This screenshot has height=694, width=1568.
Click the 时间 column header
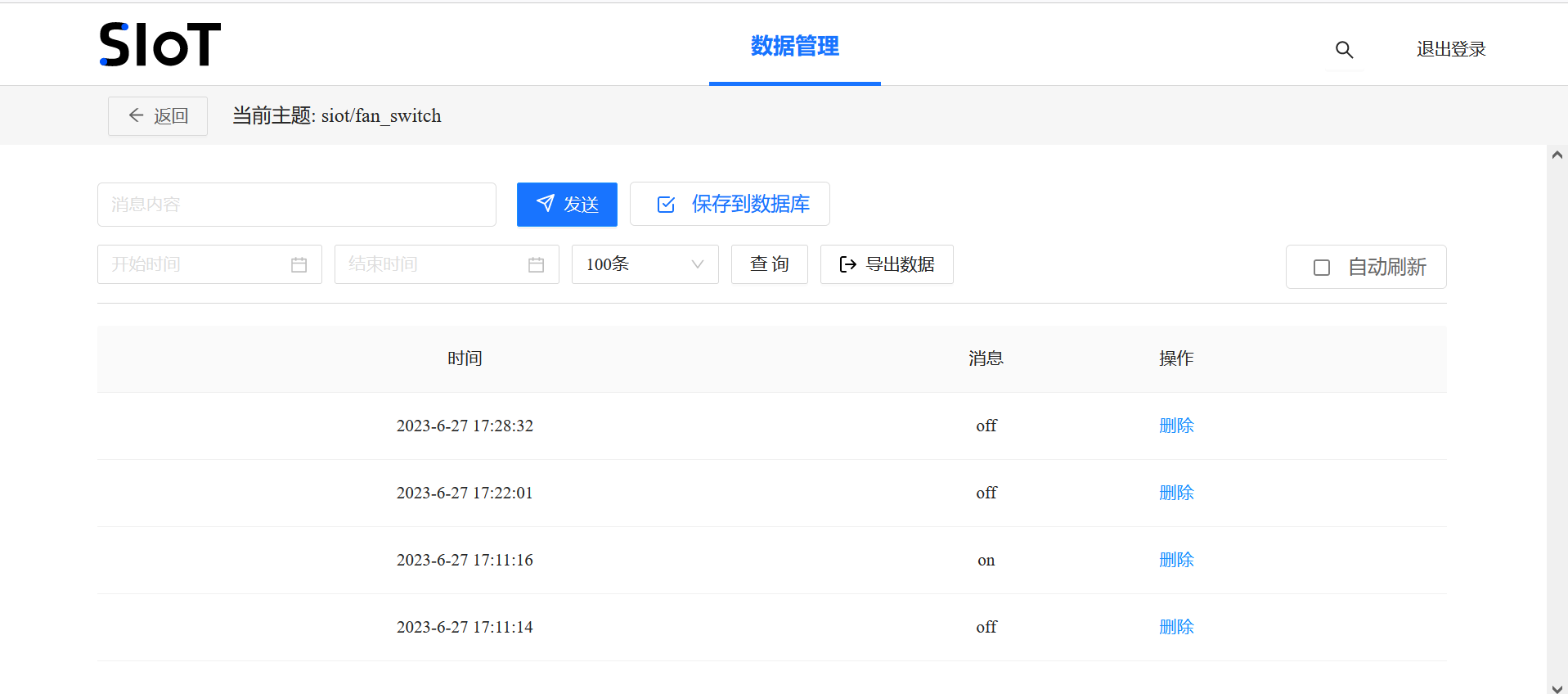(465, 358)
